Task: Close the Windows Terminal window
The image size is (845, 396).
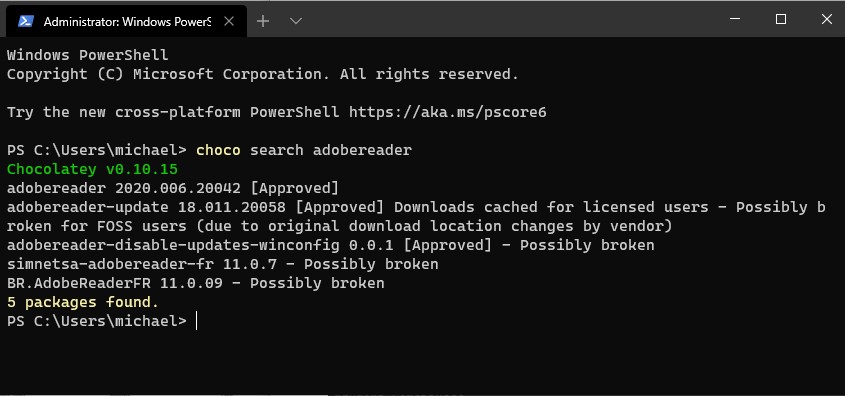Action: pyautogui.click(x=826, y=19)
